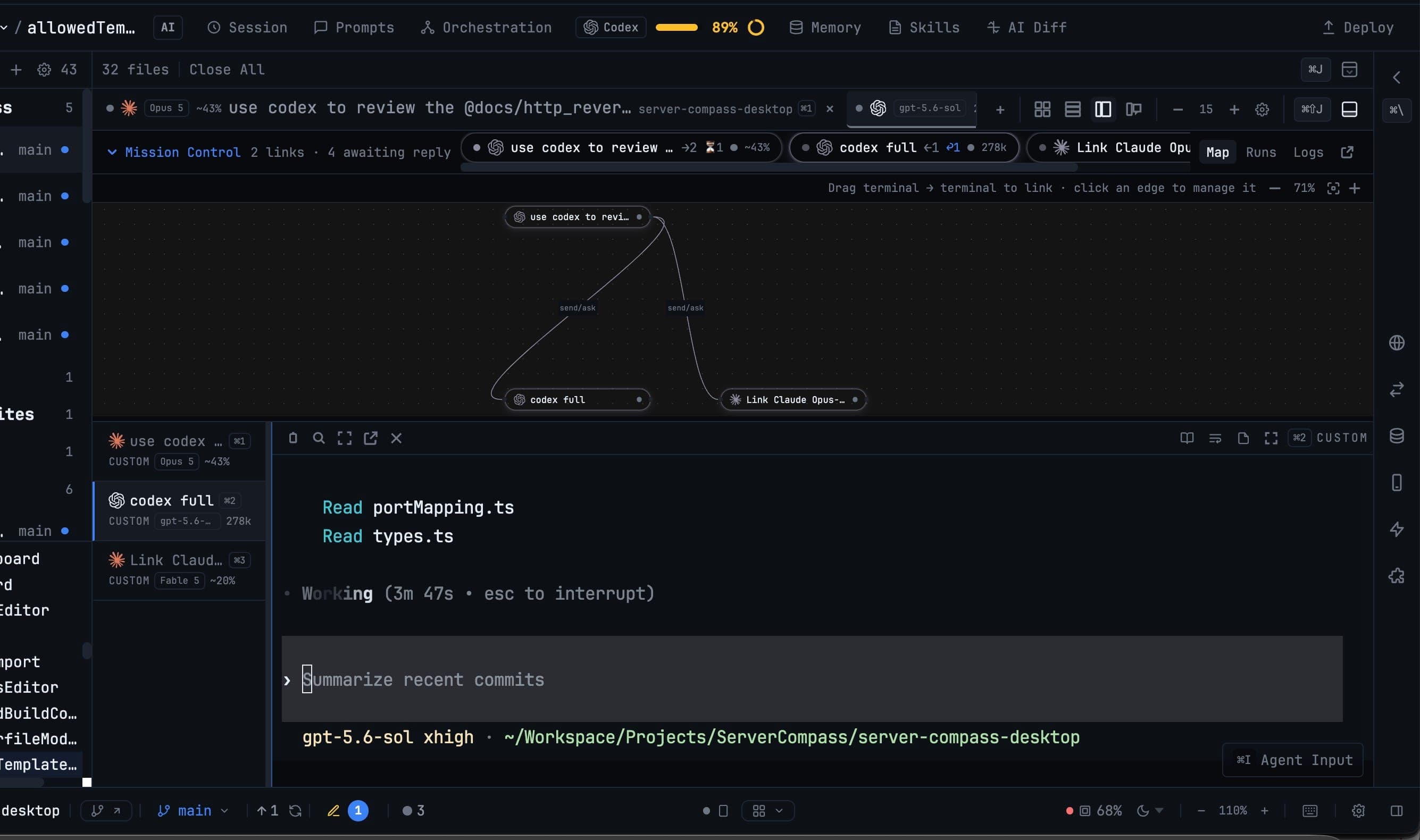Open the Orchestration panel
The width and height of the screenshot is (1420, 840).
[x=486, y=27]
